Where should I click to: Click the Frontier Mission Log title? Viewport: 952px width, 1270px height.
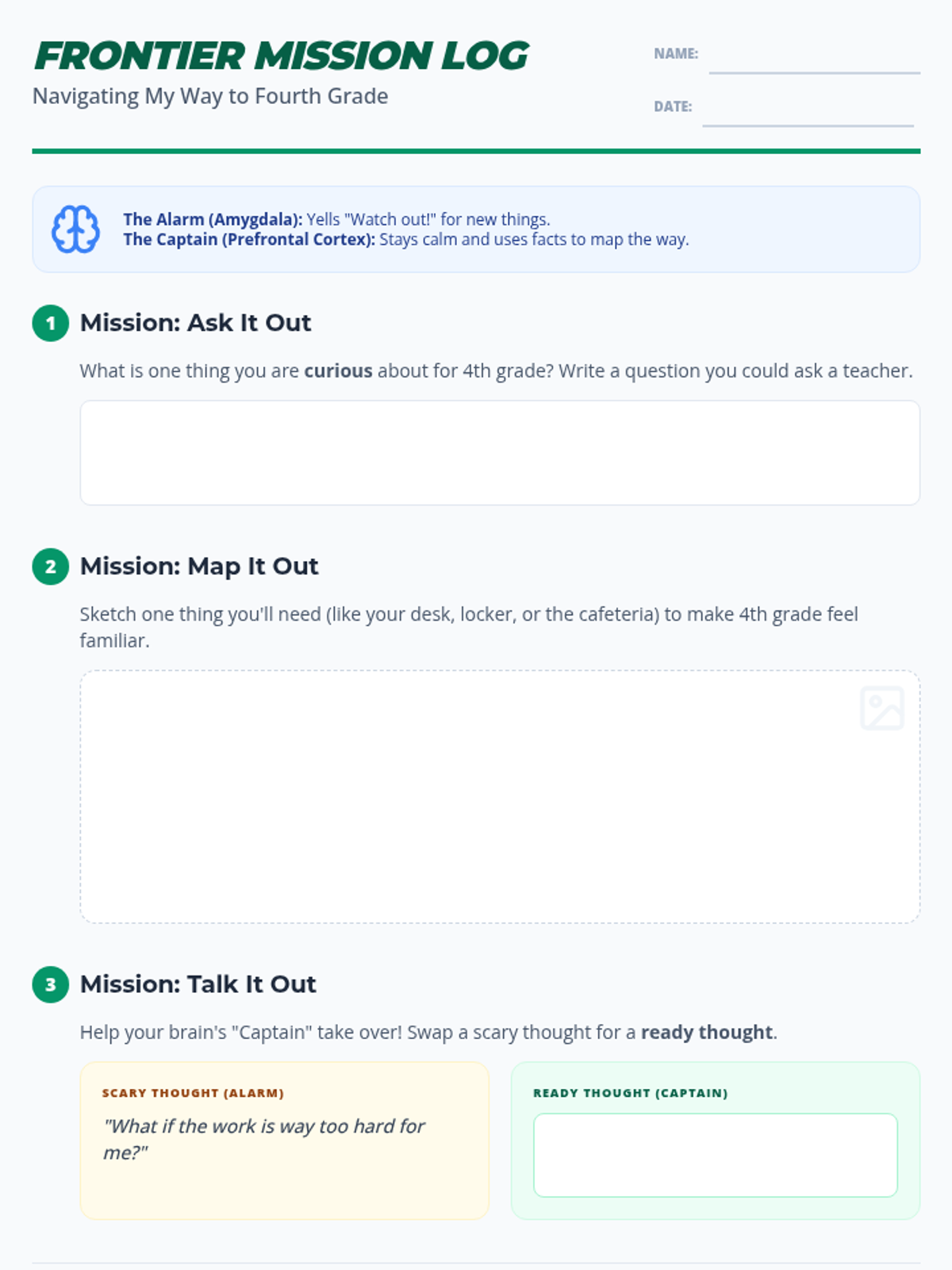[x=281, y=56]
